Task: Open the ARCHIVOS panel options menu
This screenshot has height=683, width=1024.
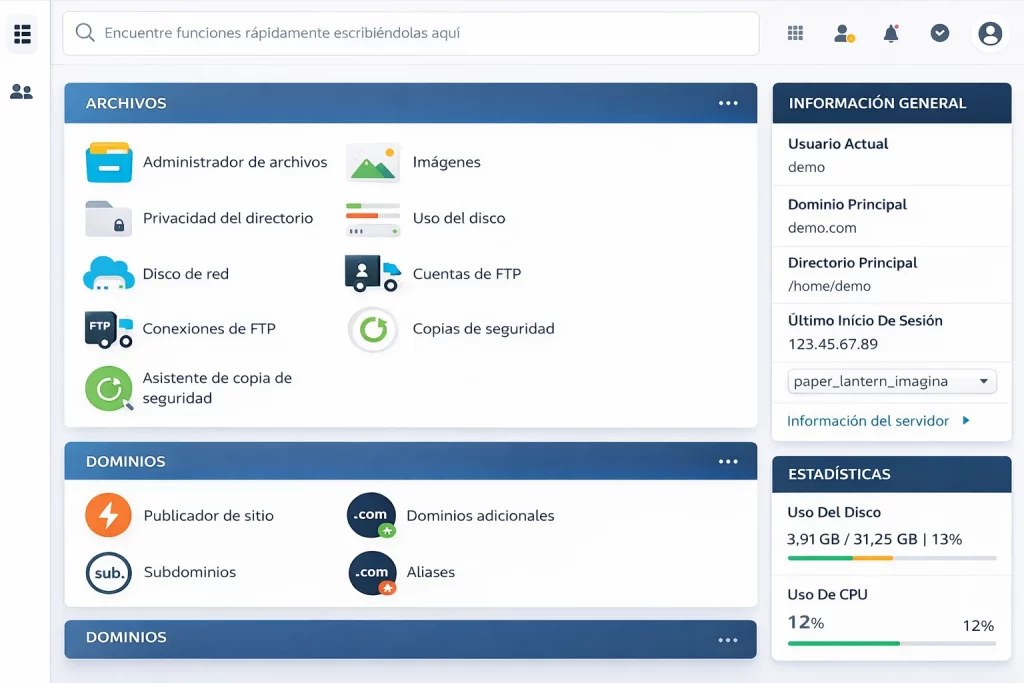Action: tap(729, 102)
